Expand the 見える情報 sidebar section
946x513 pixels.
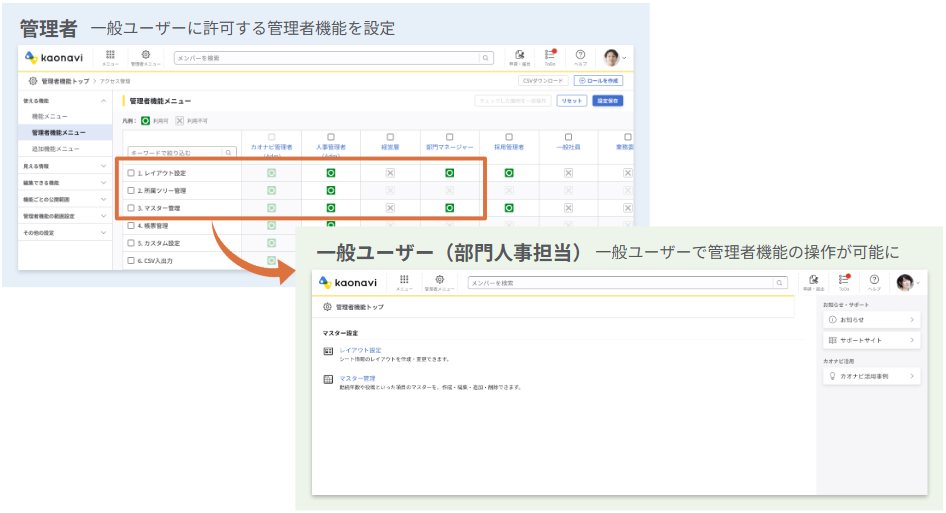(x=103, y=166)
